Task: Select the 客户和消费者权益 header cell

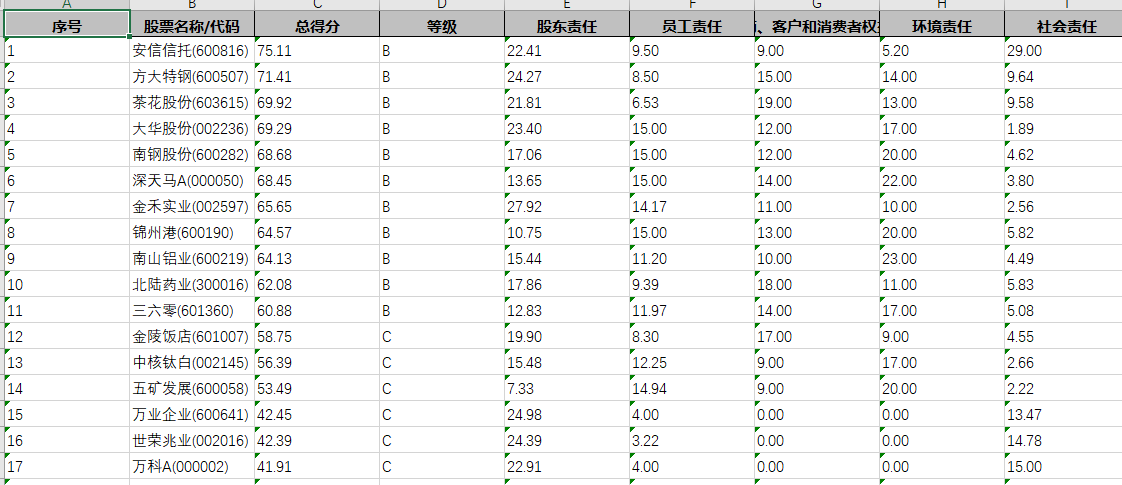Action: tap(817, 24)
